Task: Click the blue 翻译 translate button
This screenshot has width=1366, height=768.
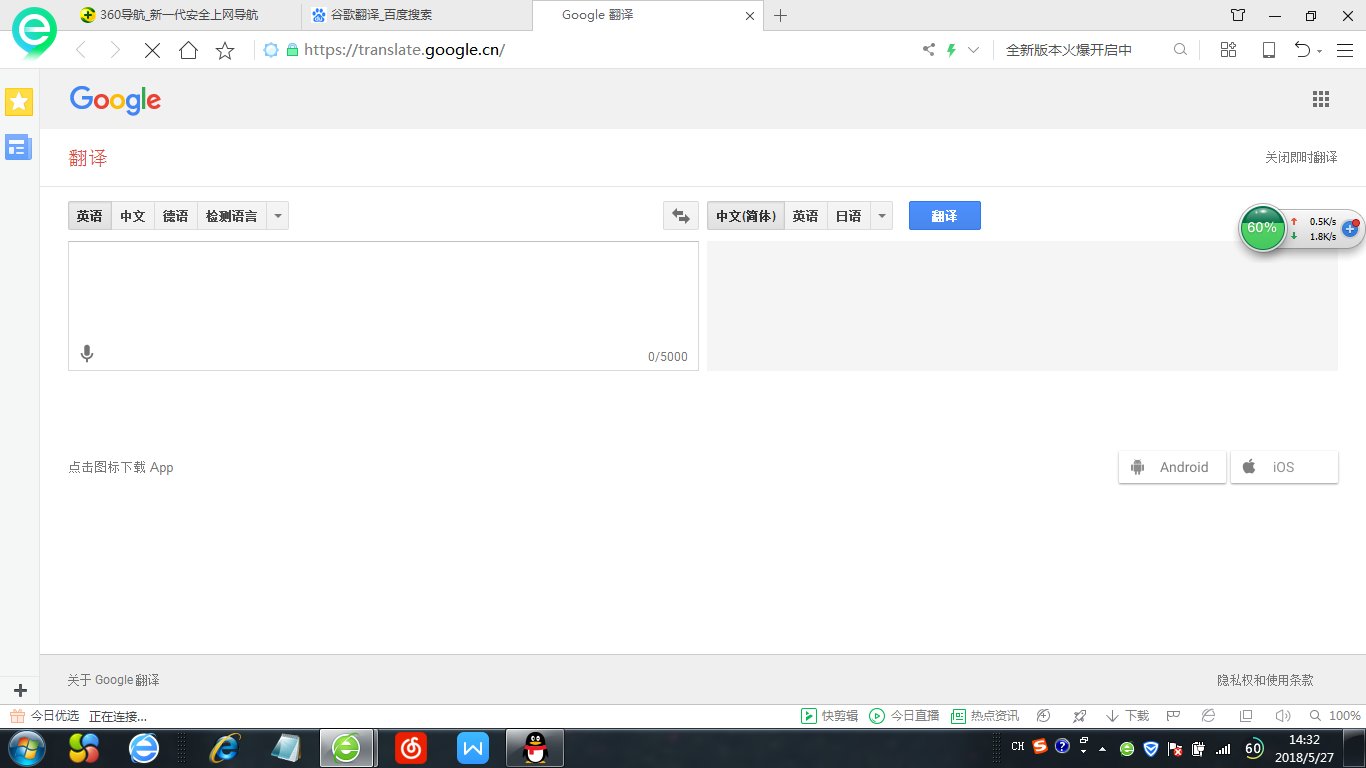Action: [944, 215]
